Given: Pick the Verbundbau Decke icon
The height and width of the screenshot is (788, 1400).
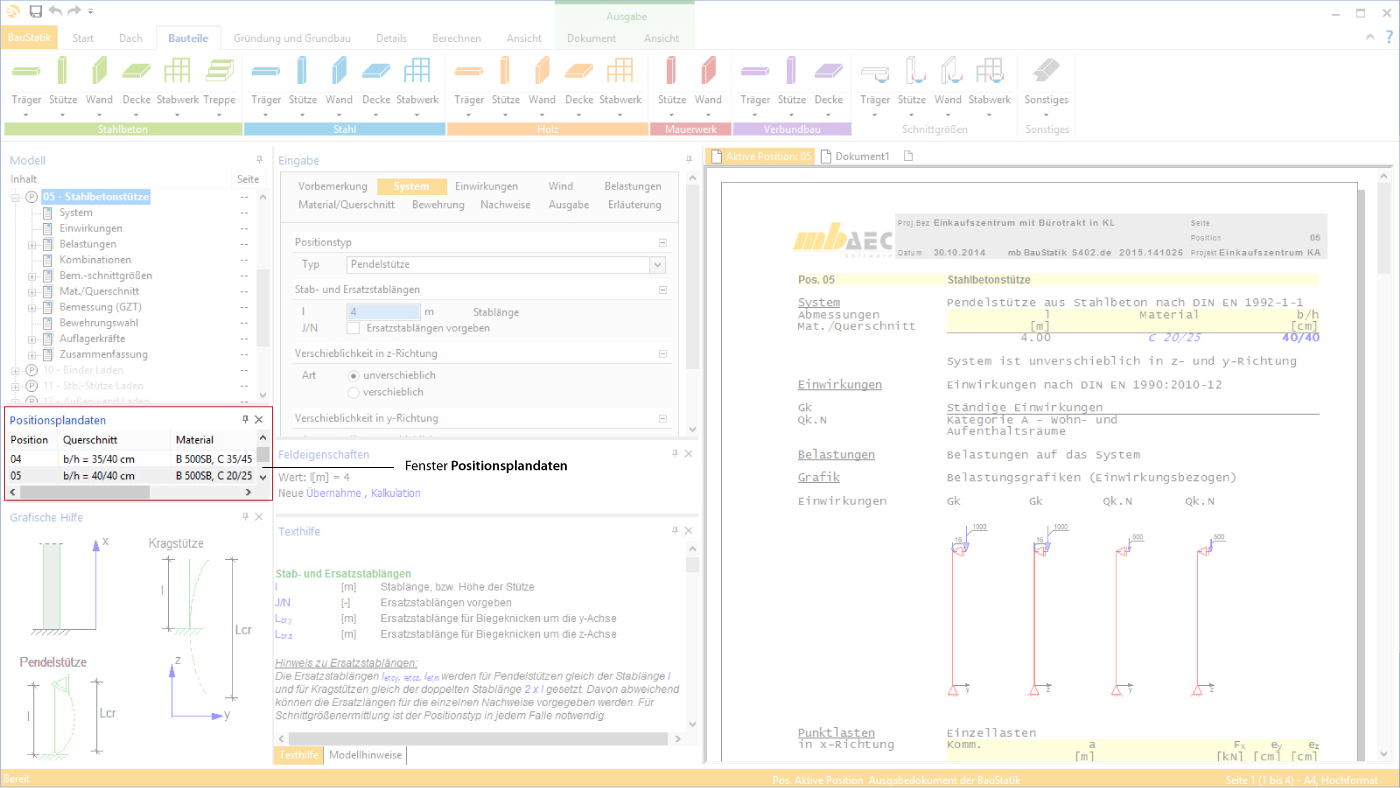Looking at the screenshot, I should tap(829, 70).
